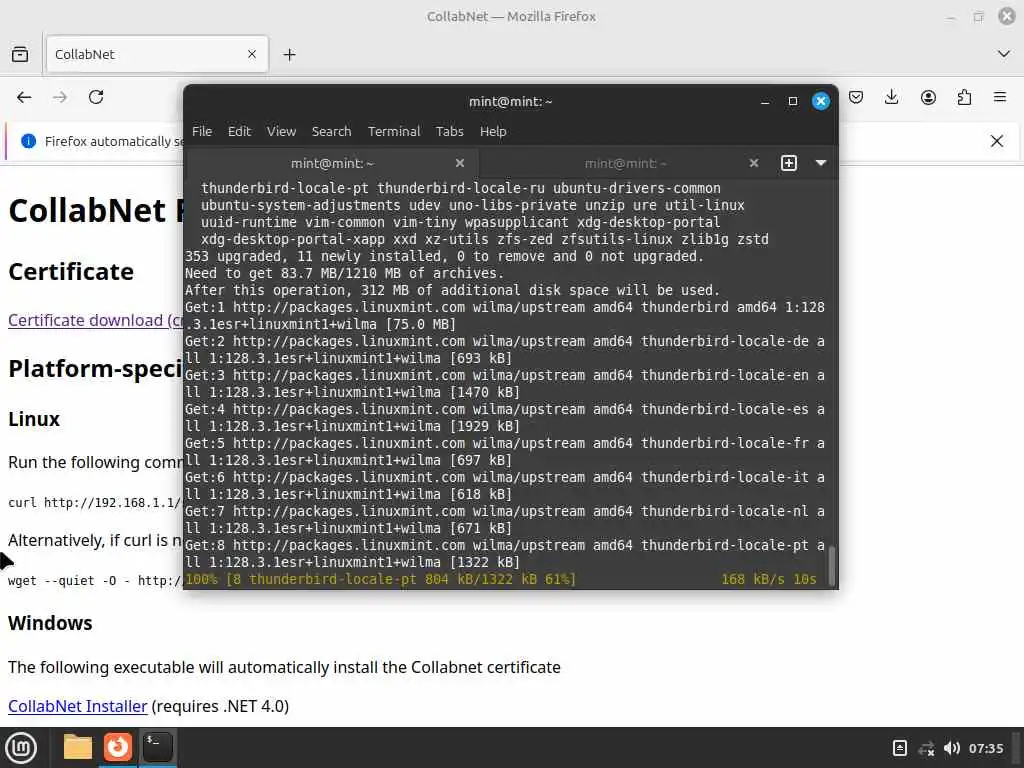Click the curl command text
This screenshot has height=768, width=1024.
tap(95, 502)
